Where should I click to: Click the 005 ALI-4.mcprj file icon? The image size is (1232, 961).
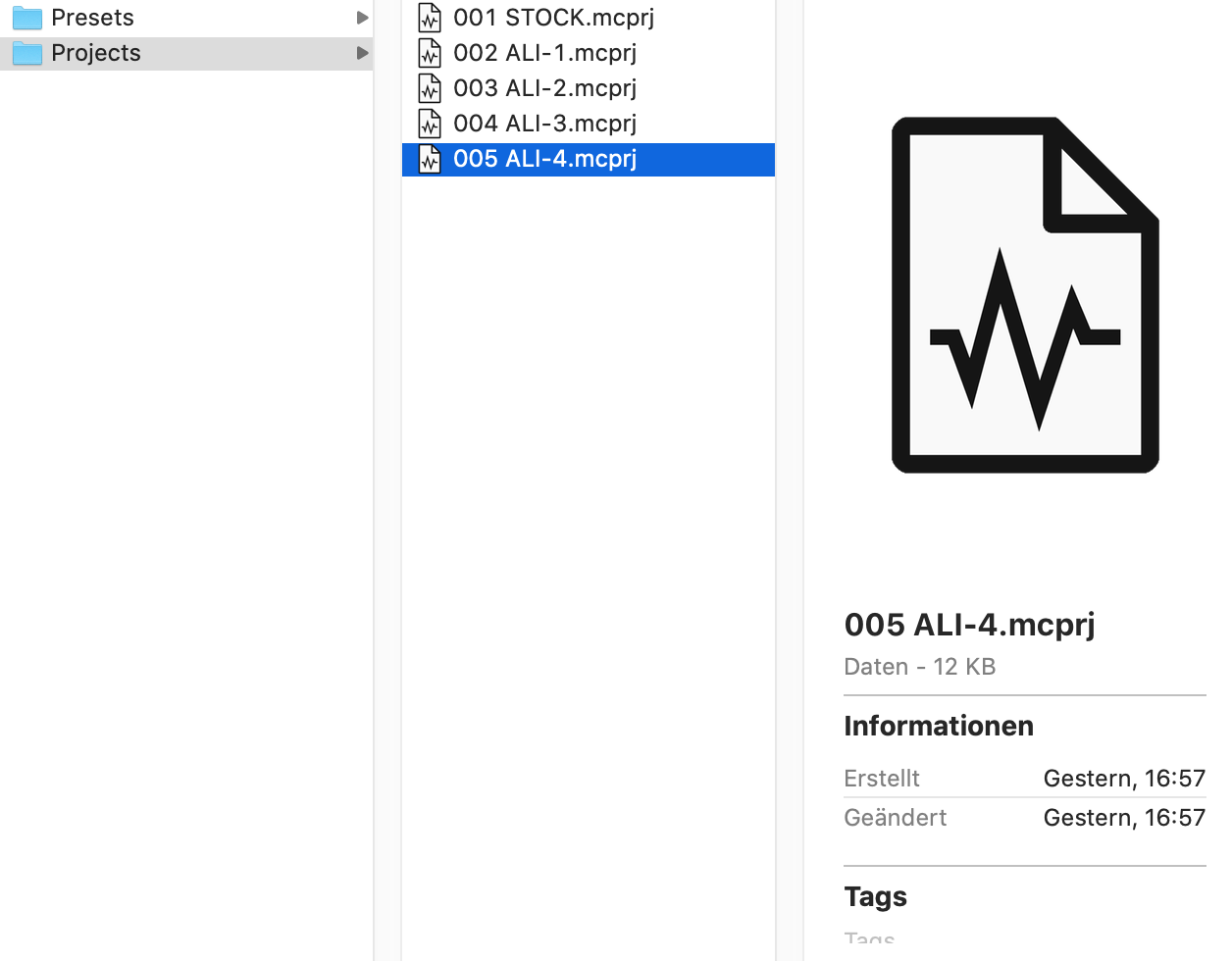(x=430, y=159)
